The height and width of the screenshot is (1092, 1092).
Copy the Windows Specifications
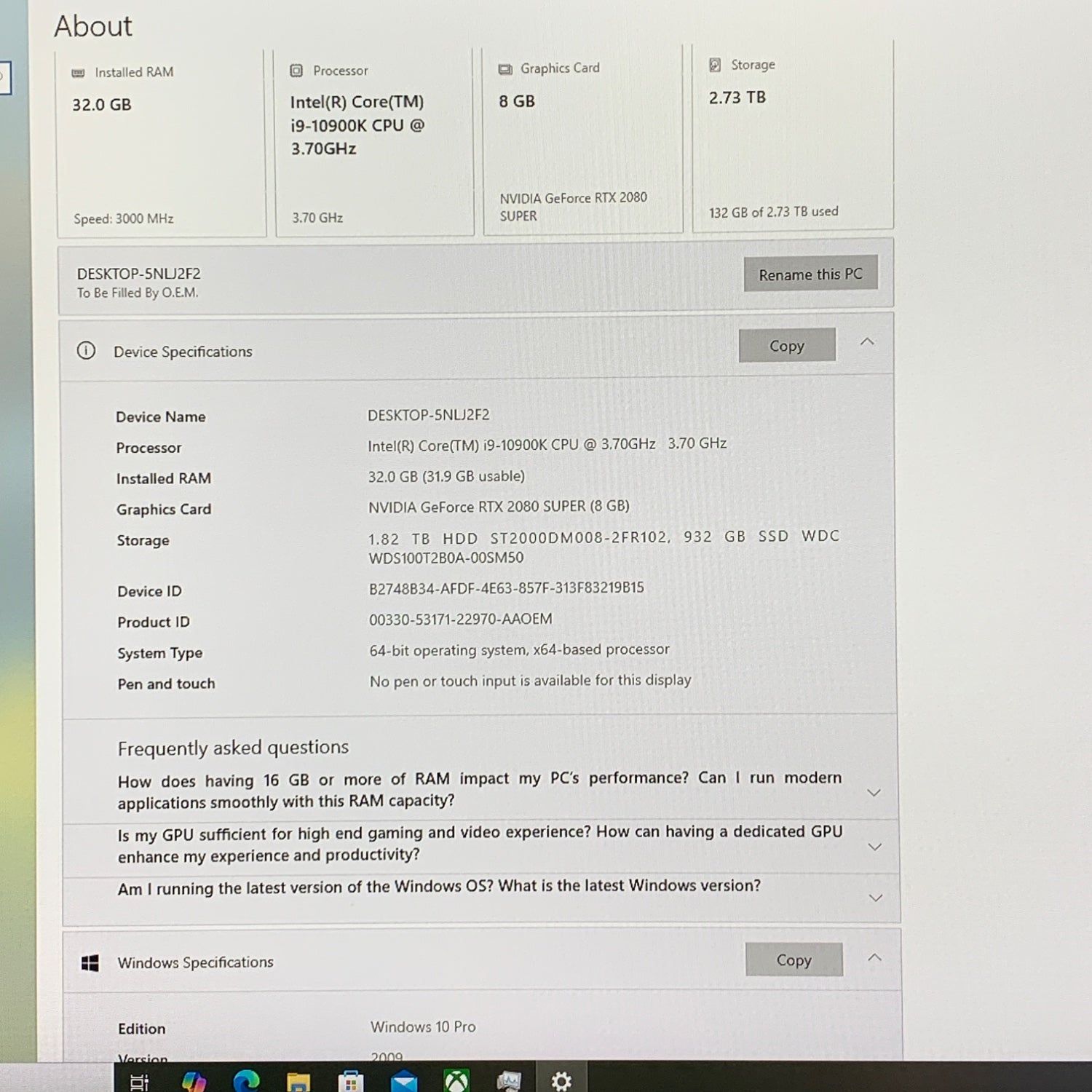coord(794,960)
